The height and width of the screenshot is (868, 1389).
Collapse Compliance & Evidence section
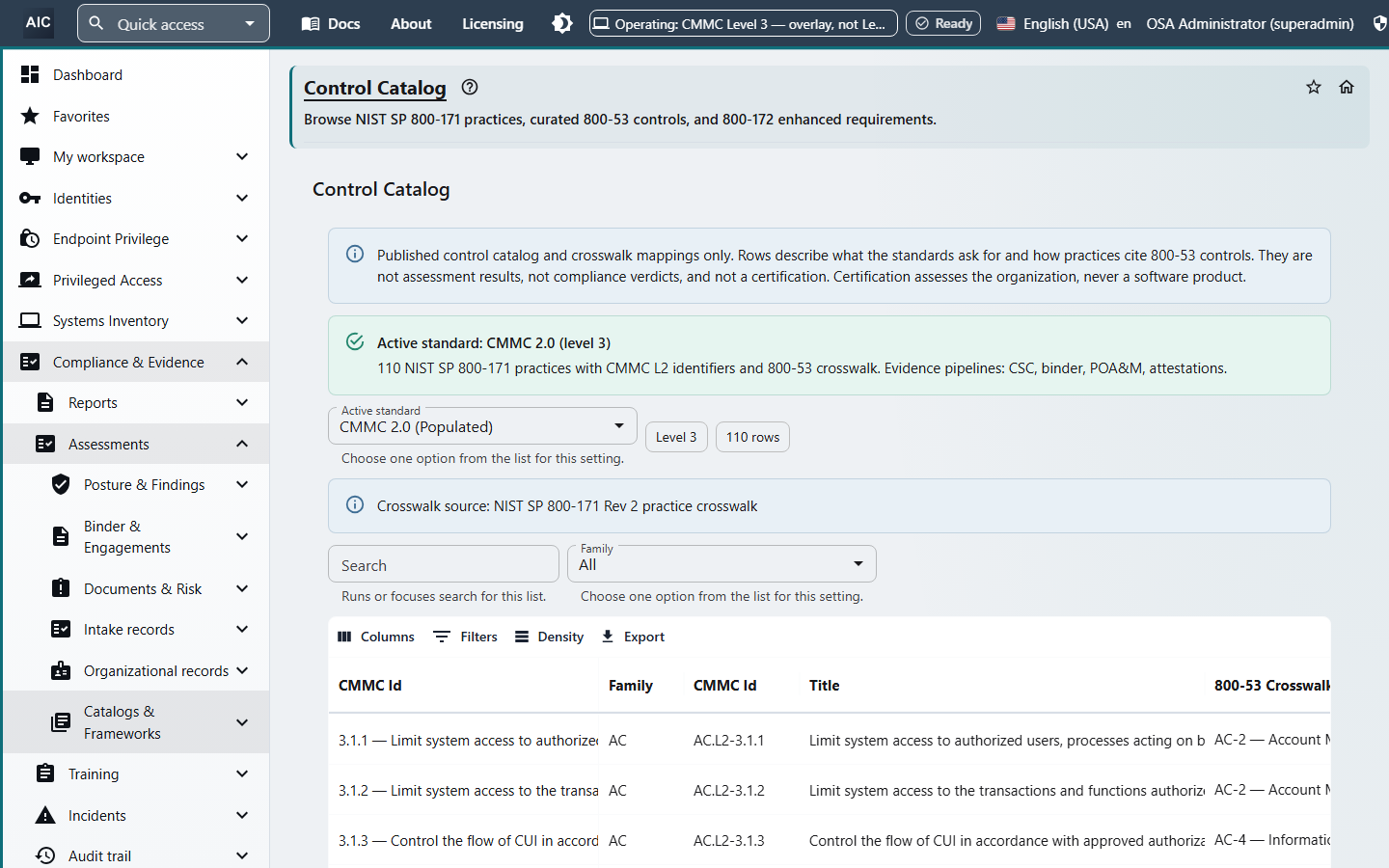(x=135, y=362)
